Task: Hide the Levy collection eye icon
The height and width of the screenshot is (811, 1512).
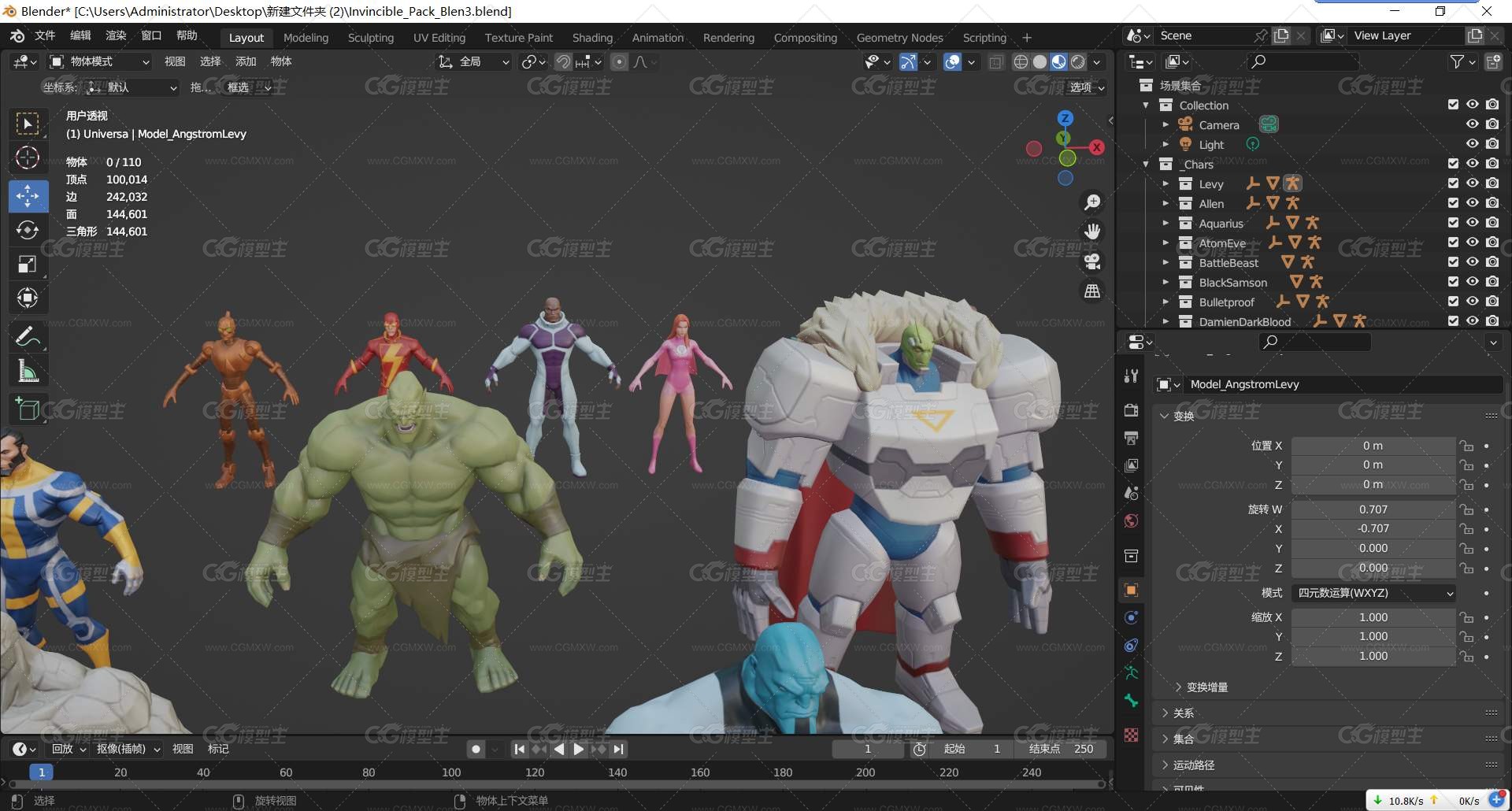Action: [1472, 183]
